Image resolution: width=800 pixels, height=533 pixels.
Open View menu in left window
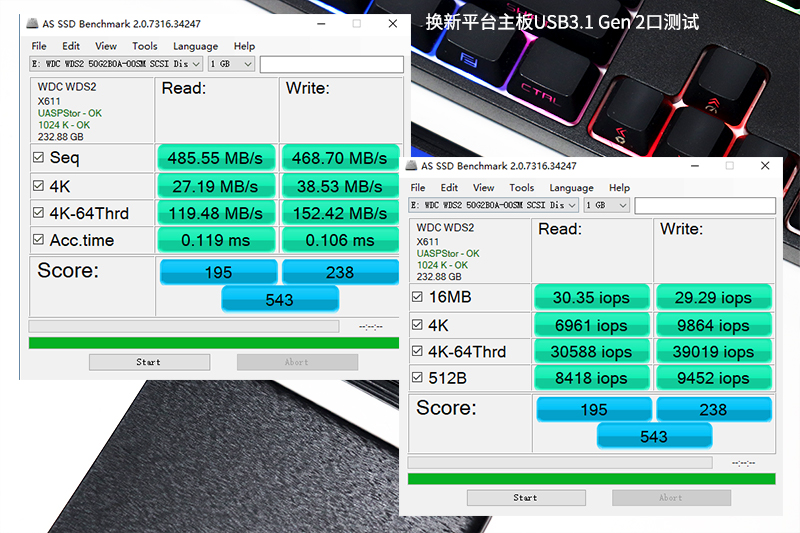[x=106, y=46]
